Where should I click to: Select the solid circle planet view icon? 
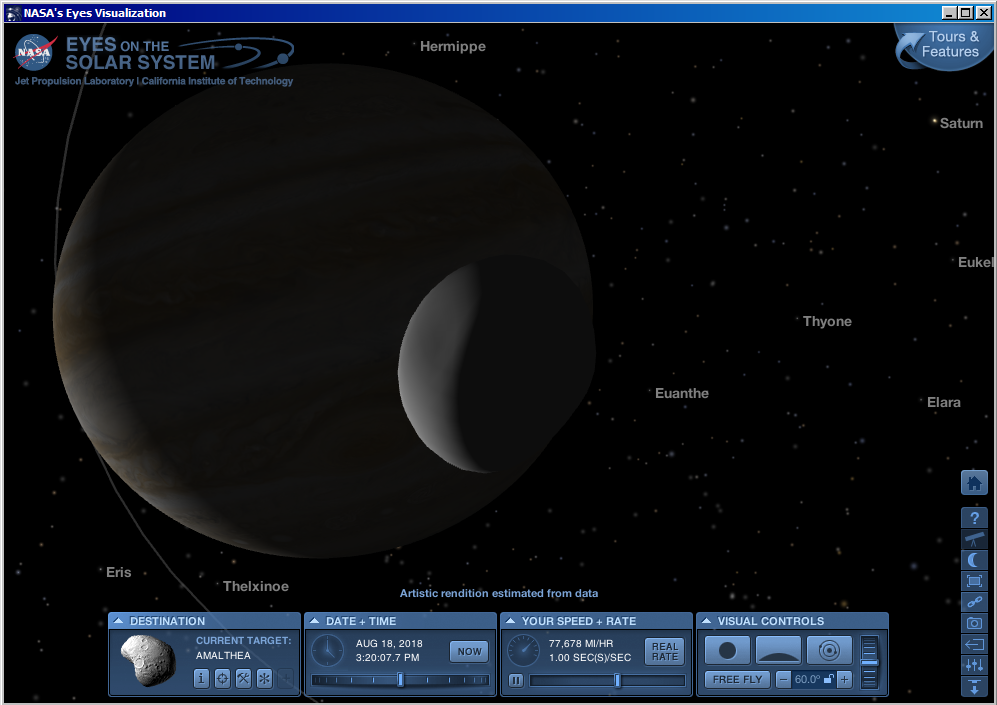coord(727,650)
